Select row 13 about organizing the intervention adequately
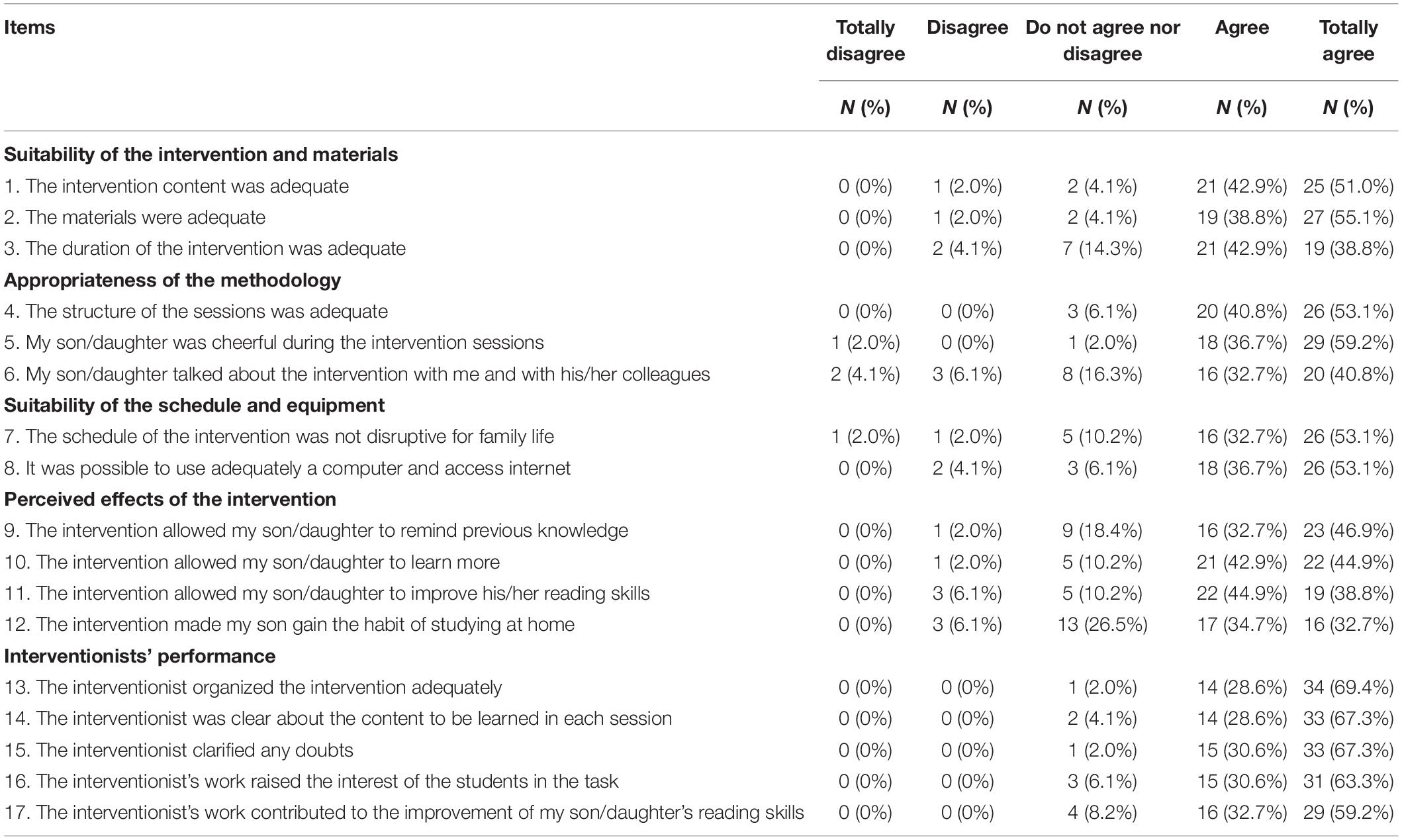Viewport: 1402px width, 840px height. pyautogui.click(x=701, y=688)
